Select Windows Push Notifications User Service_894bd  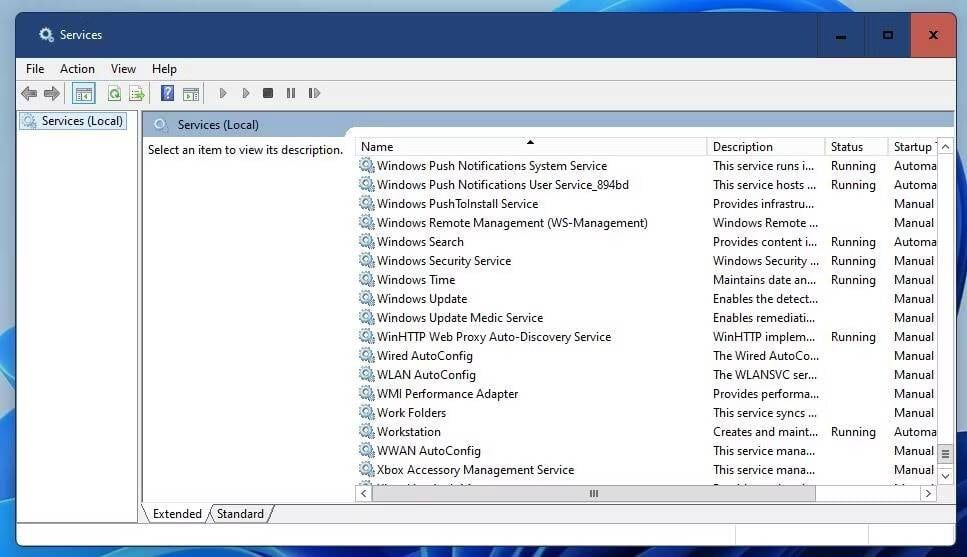[x=648, y=184]
